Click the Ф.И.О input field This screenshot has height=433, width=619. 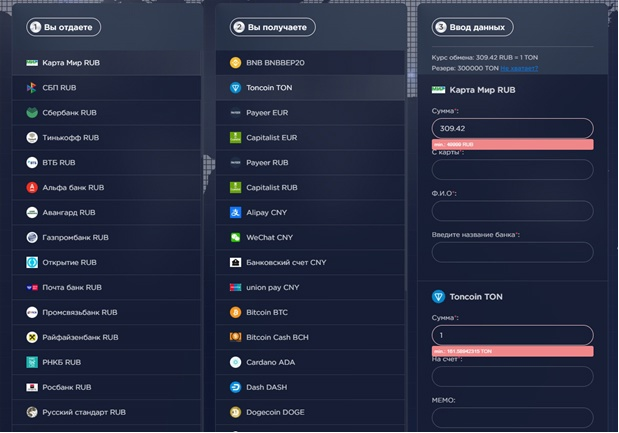(x=512, y=211)
